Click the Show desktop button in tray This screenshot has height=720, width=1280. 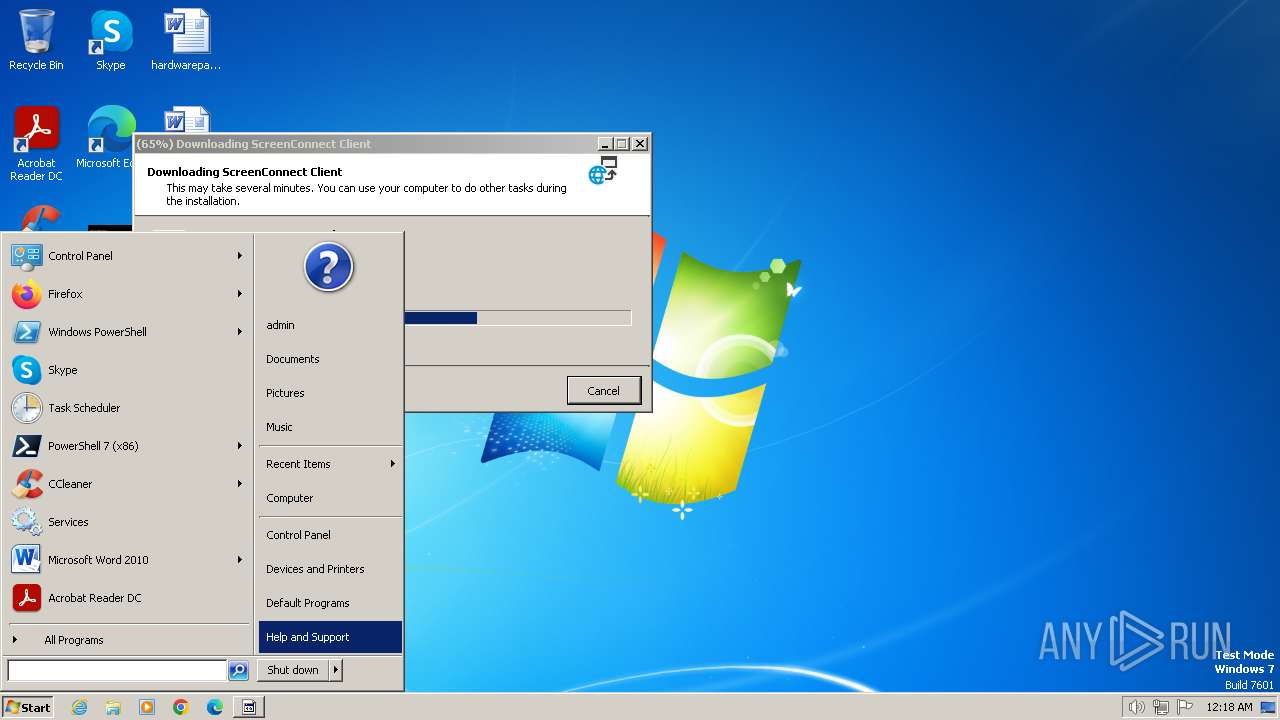pyautogui.click(x=1268, y=707)
